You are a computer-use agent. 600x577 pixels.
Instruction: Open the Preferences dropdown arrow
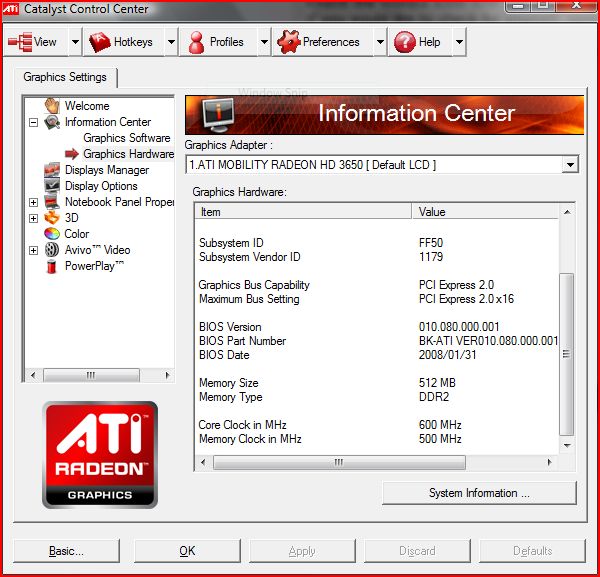(x=380, y=42)
